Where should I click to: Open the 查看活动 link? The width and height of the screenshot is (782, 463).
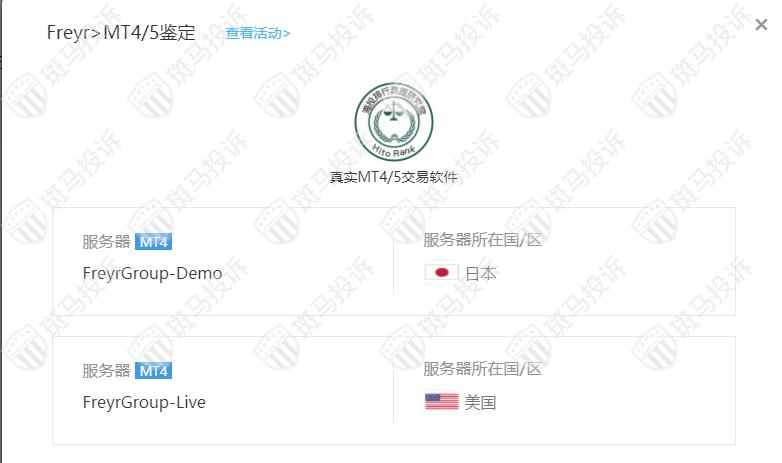257,33
